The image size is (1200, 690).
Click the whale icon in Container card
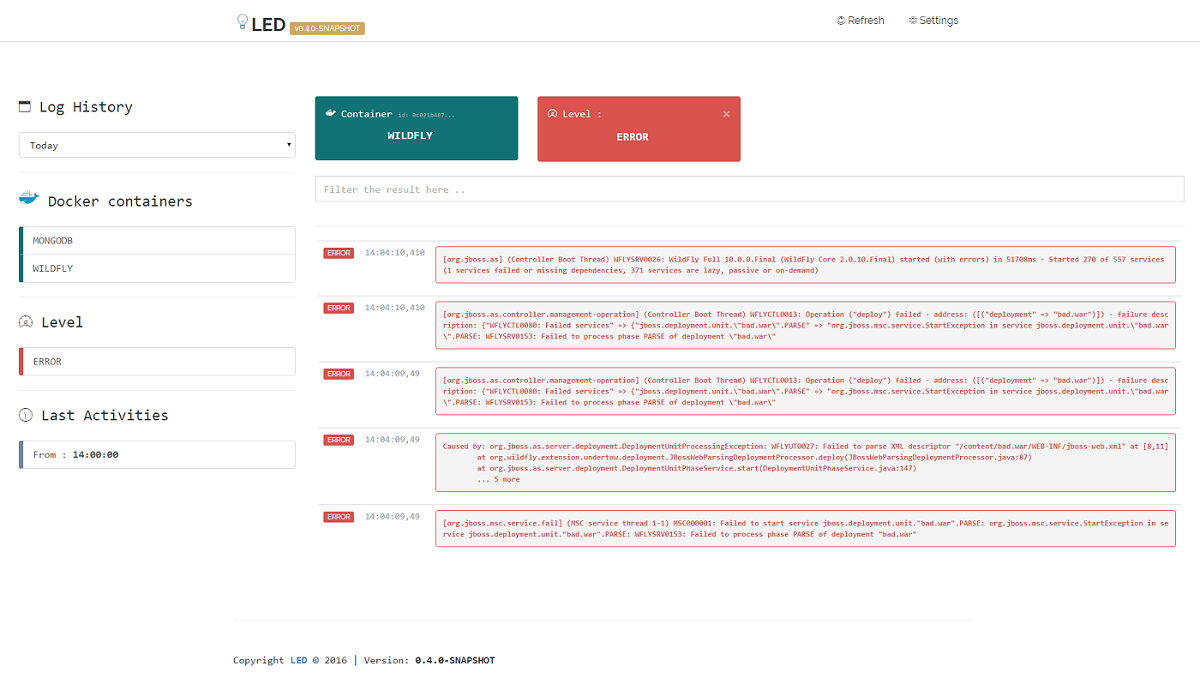(x=330, y=113)
